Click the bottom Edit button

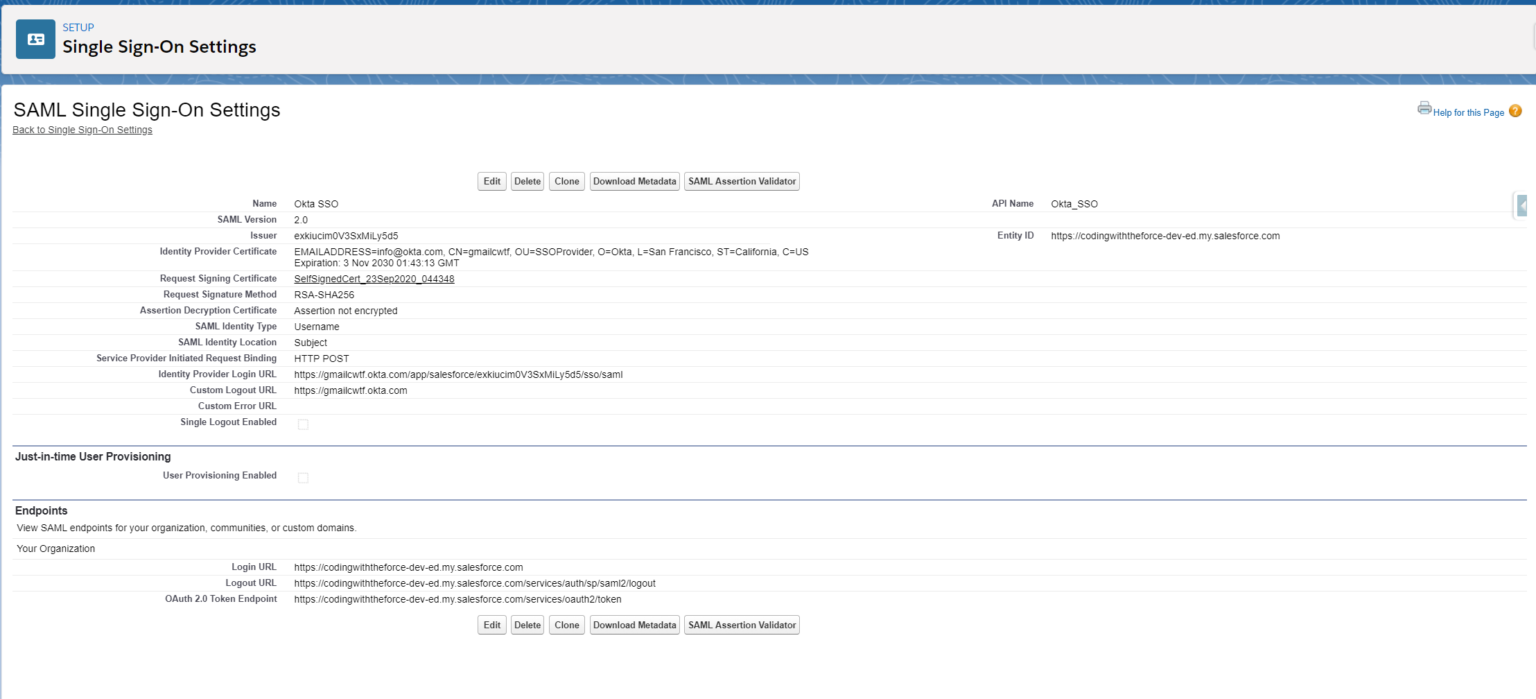(491, 624)
